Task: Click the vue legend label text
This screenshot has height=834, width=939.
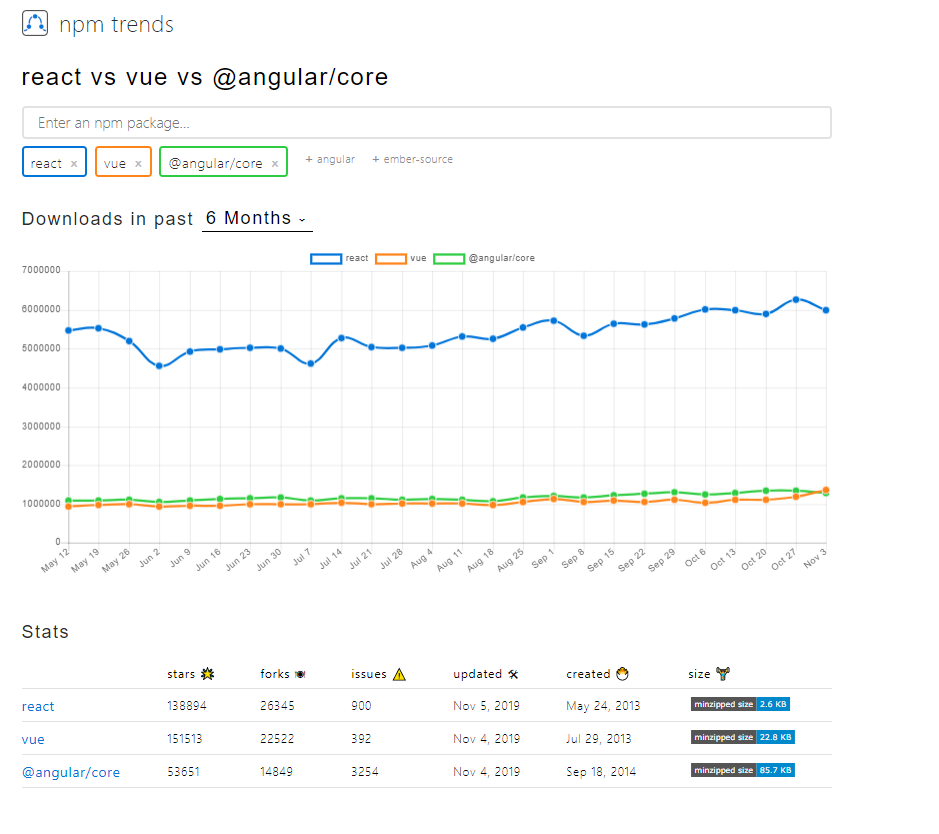Action: click(x=418, y=258)
